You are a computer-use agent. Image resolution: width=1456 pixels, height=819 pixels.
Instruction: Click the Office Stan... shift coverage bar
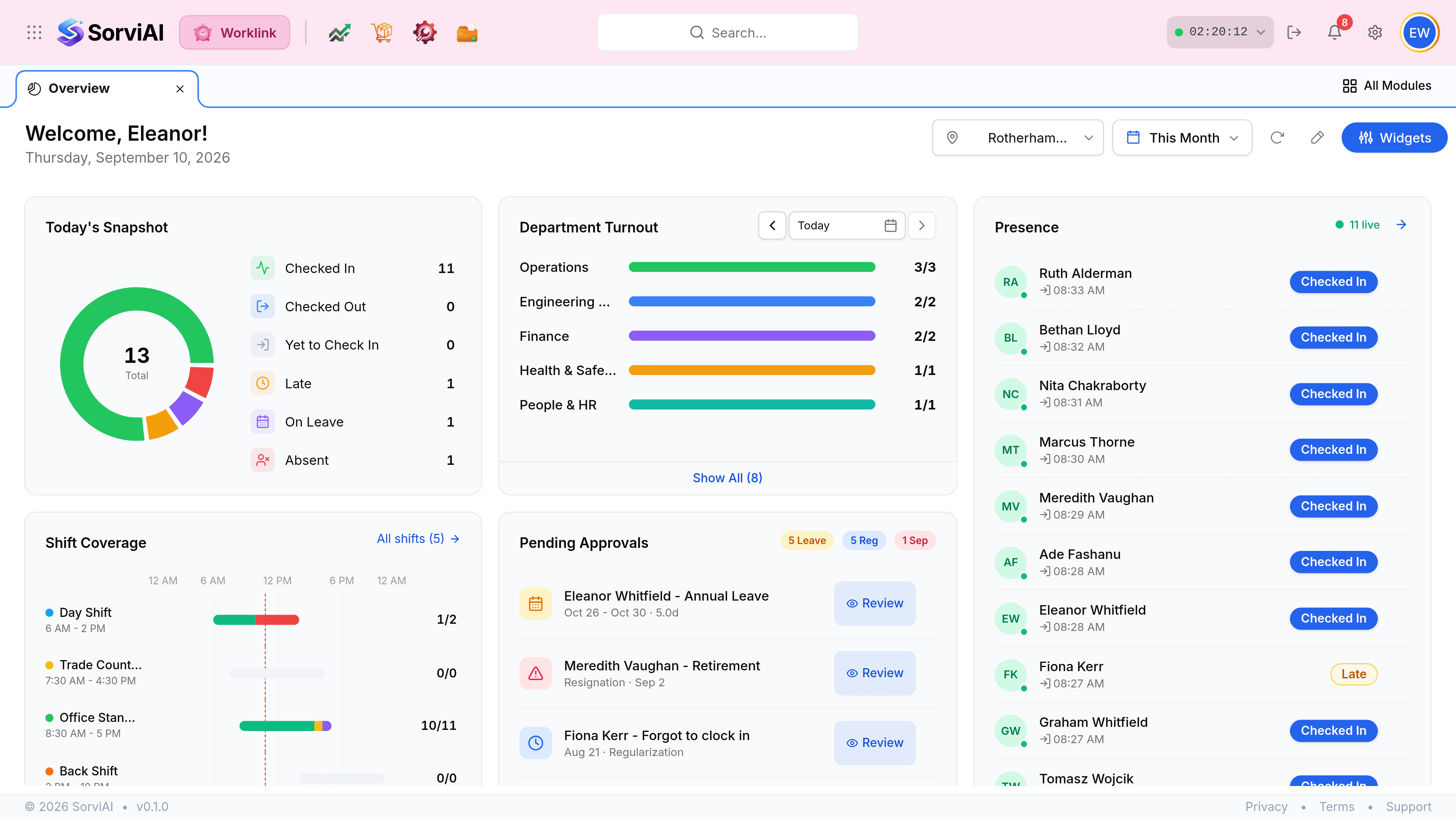click(286, 726)
